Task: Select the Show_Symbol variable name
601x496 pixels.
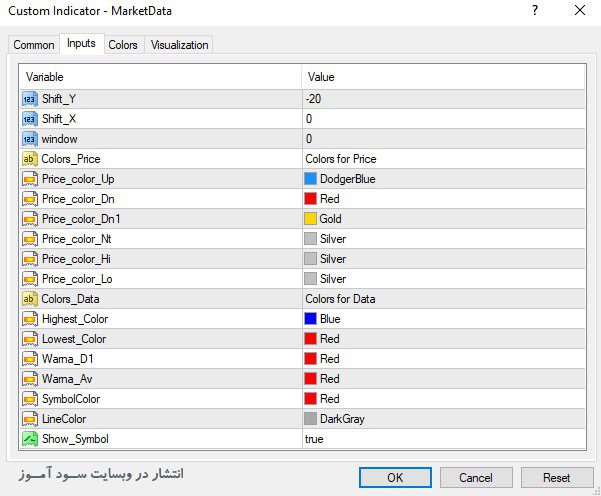Action: pos(75,439)
